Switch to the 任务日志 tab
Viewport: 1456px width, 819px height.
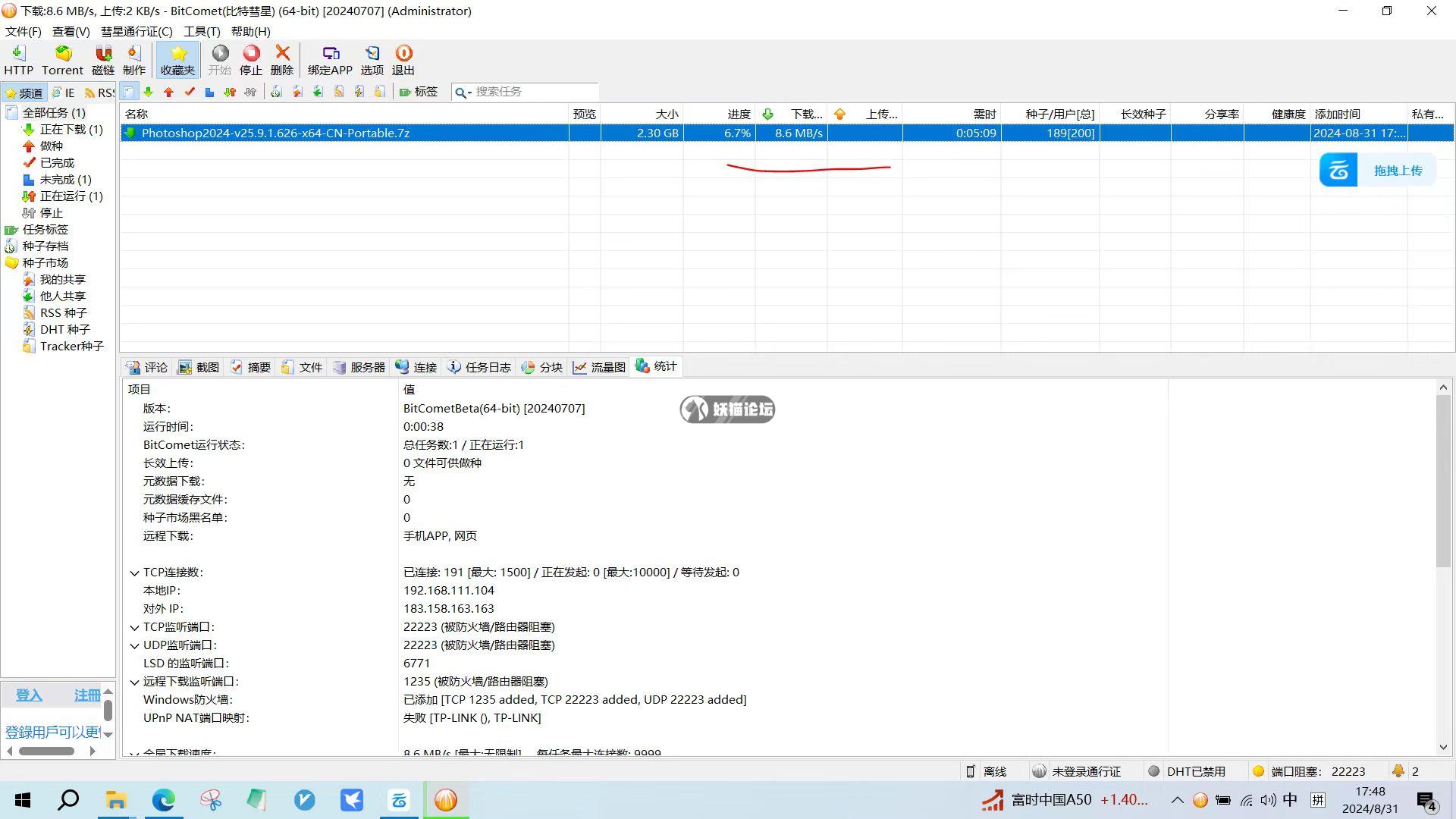point(479,367)
